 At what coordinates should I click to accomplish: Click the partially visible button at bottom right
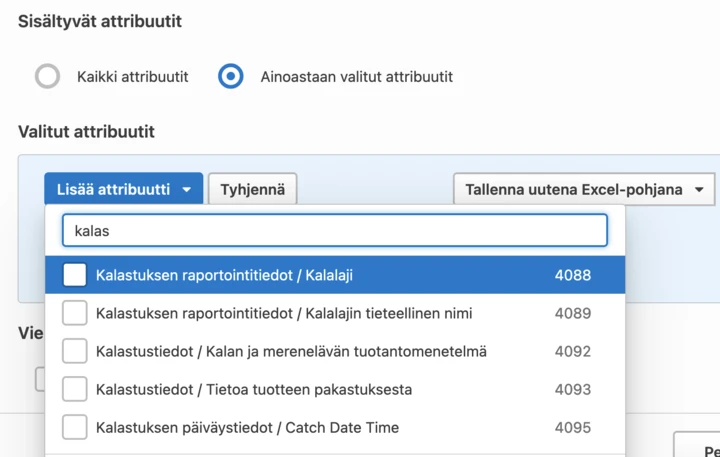pyautogui.click(x=698, y=445)
